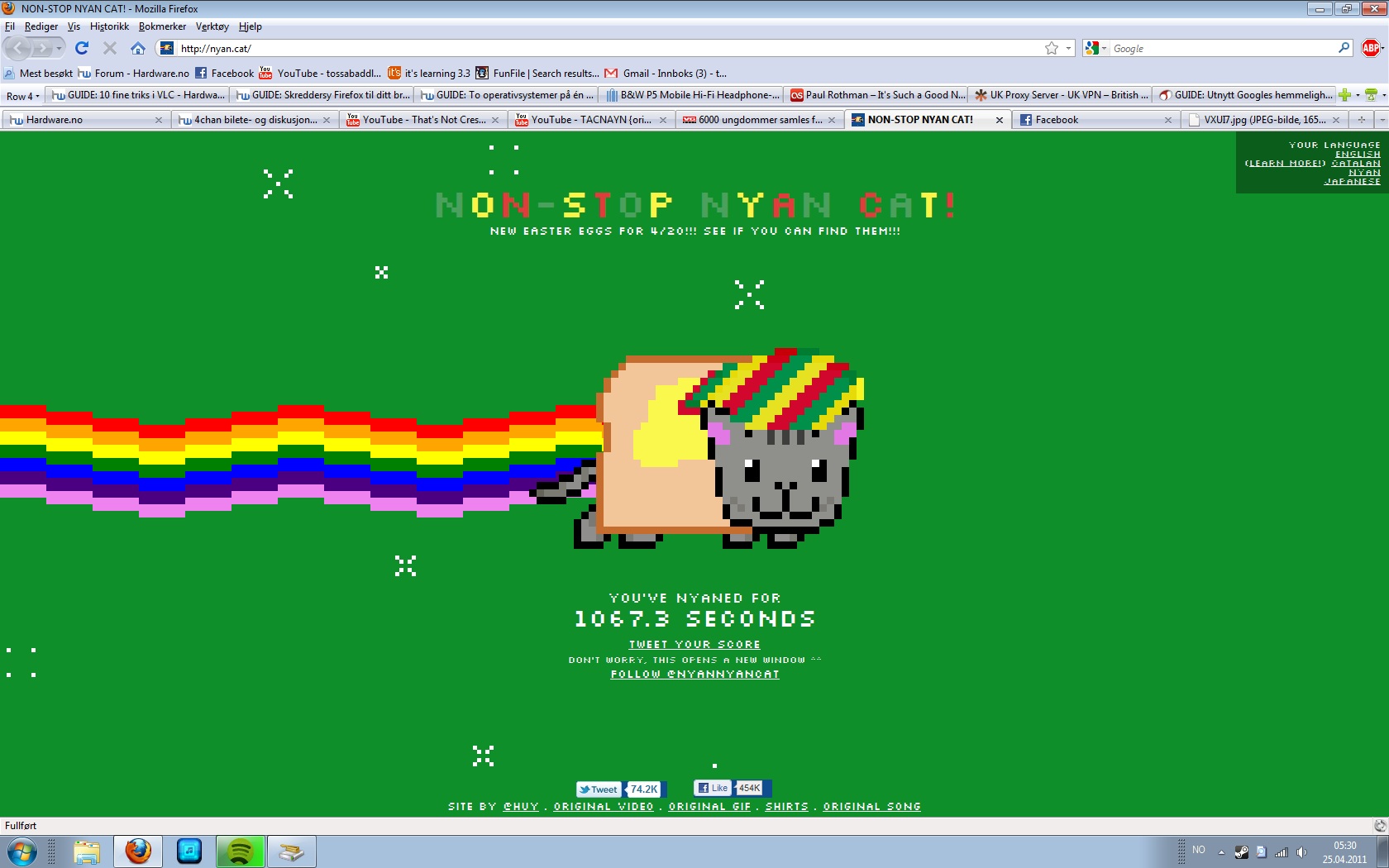Go to the Home page icon
The width and height of the screenshot is (1389, 868).
(x=138, y=48)
